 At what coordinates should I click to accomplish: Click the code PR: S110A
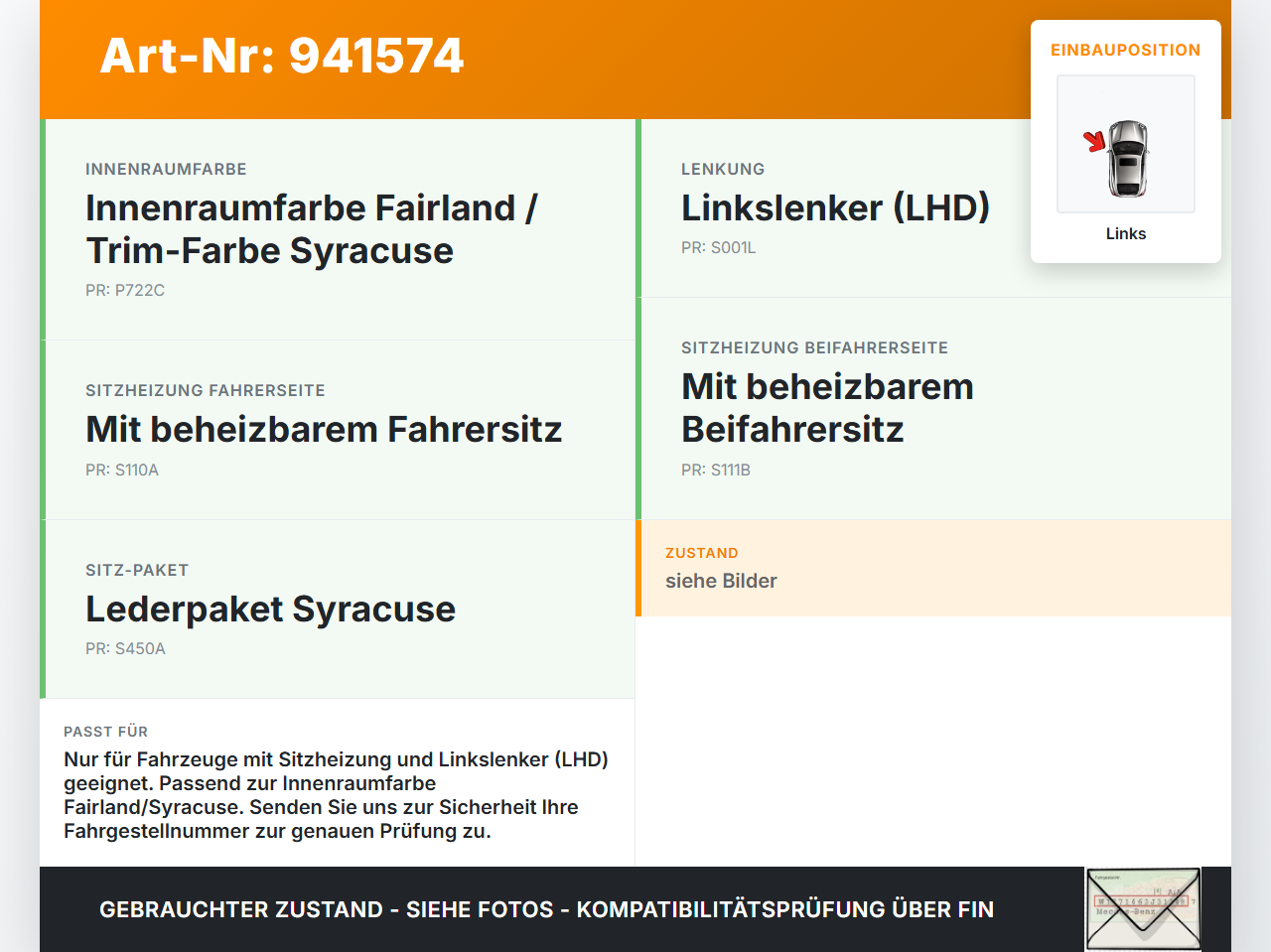point(122,470)
